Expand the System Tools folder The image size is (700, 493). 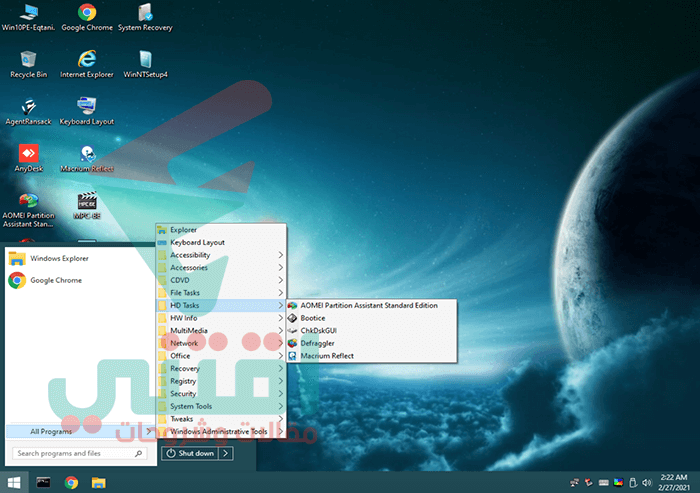point(221,406)
